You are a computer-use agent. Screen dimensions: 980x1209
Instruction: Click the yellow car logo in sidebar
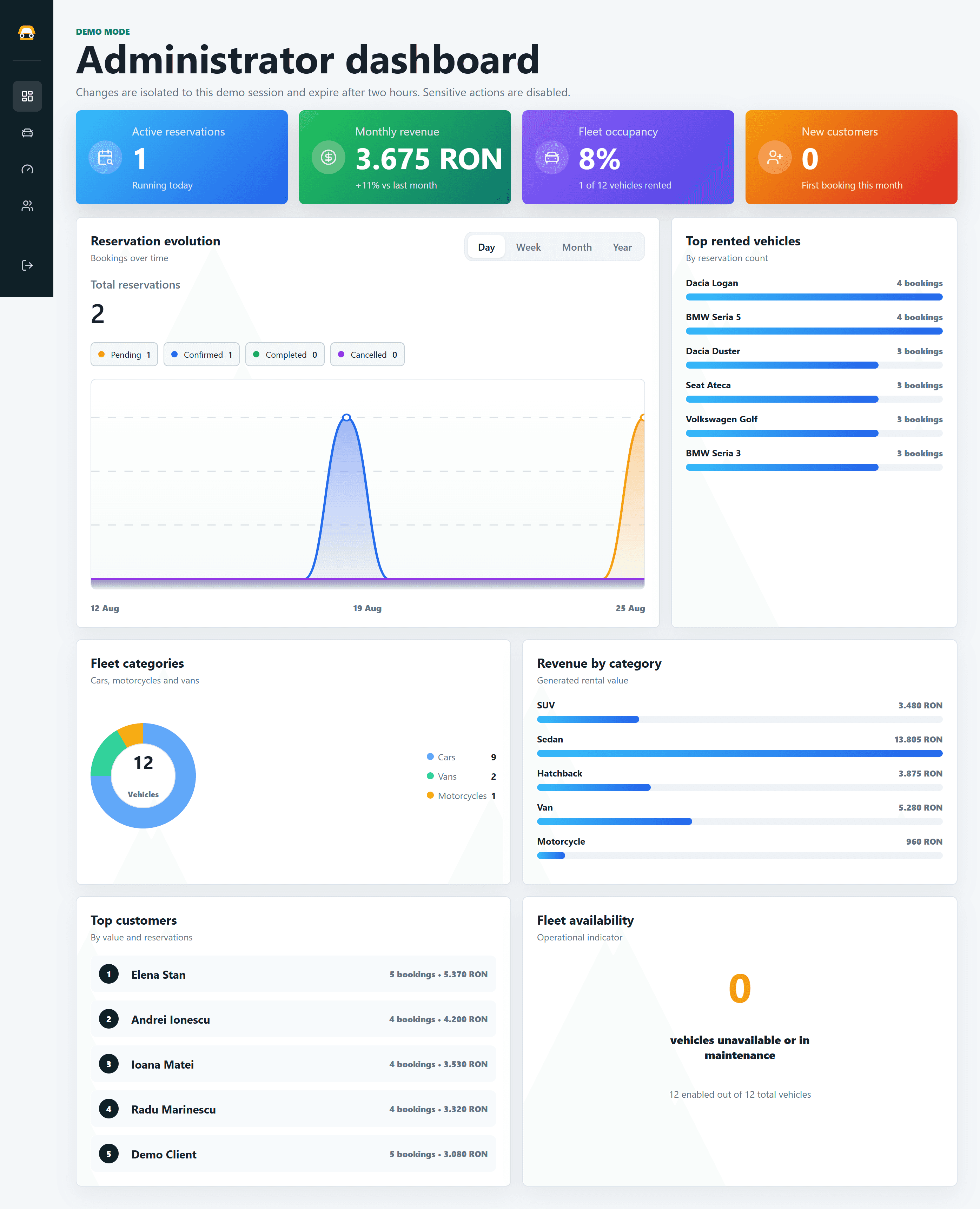[x=27, y=33]
